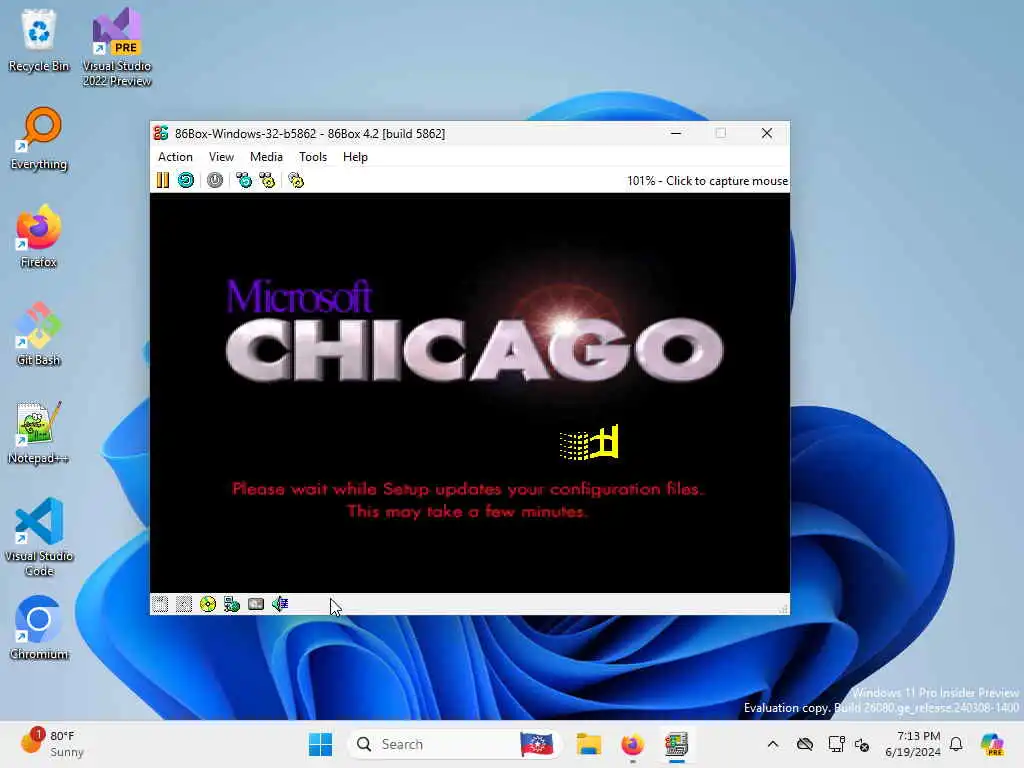Select the Firefox desktop shortcut
Image resolution: width=1024 pixels, height=768 pixels.
(x=39, y=236)
